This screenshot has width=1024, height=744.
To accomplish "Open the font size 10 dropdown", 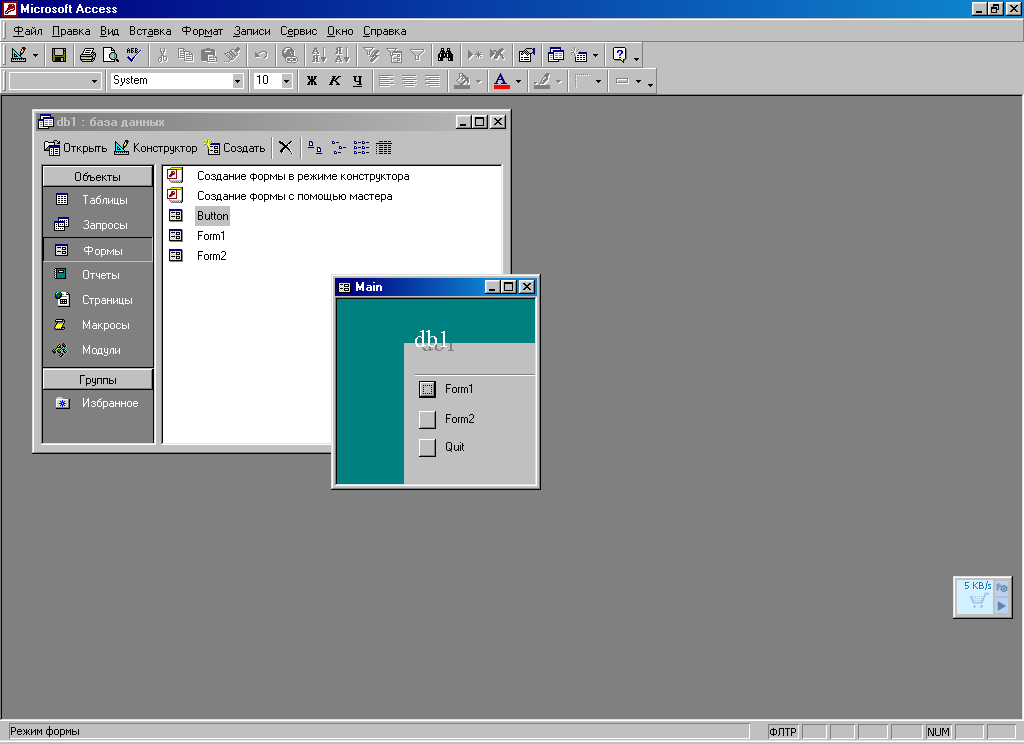I will 287,80.
